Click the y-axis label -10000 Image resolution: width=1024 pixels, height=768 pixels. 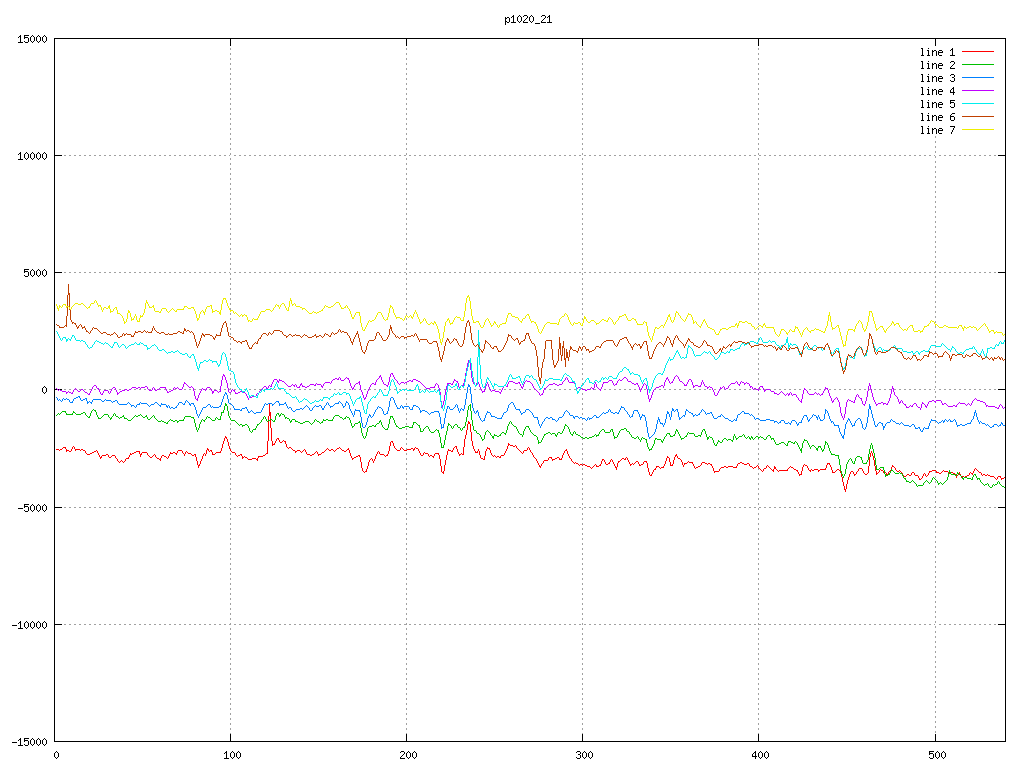[30, 625]
